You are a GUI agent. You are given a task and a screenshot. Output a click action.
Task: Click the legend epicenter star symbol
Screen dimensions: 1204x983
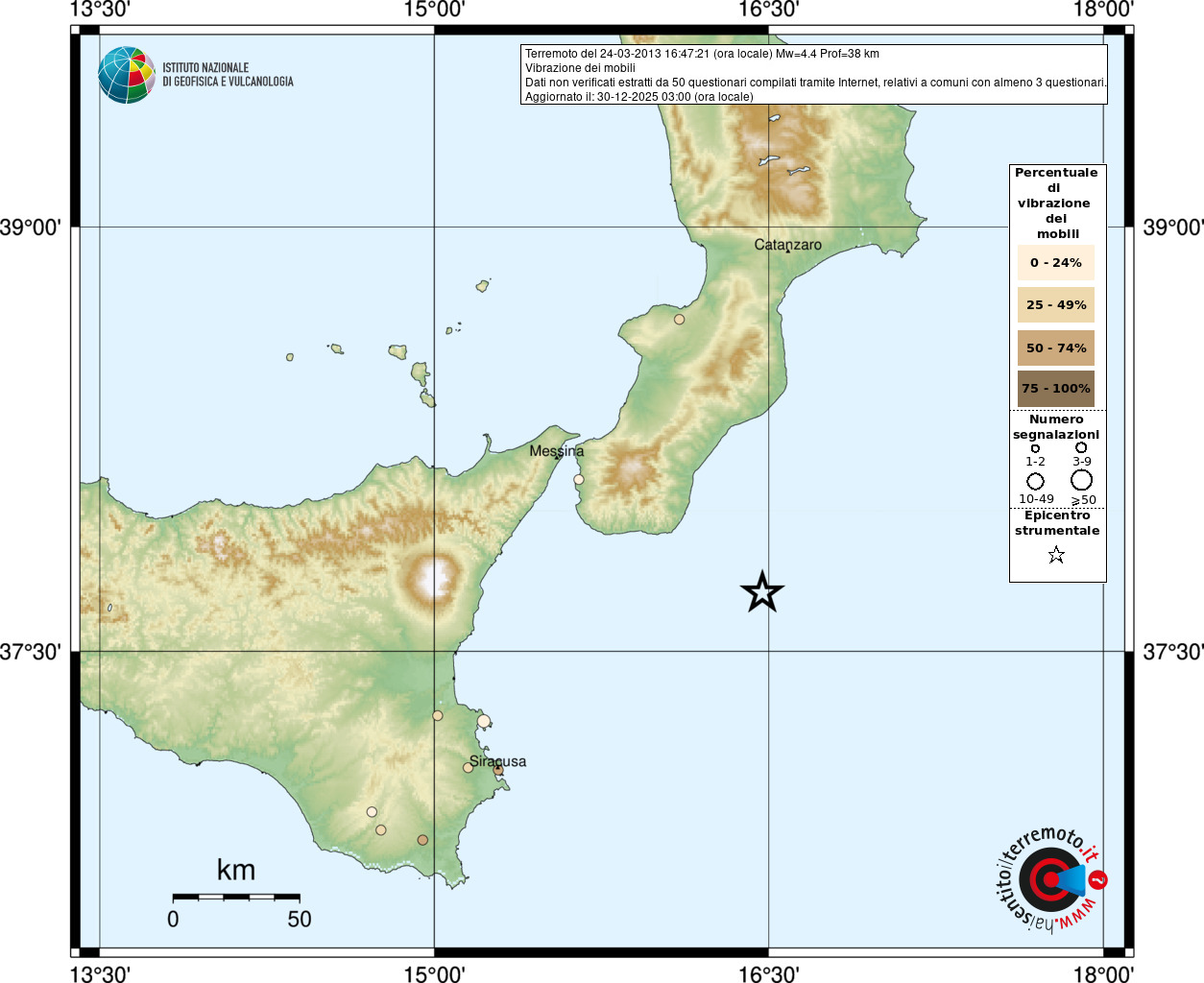[1056, 555]
